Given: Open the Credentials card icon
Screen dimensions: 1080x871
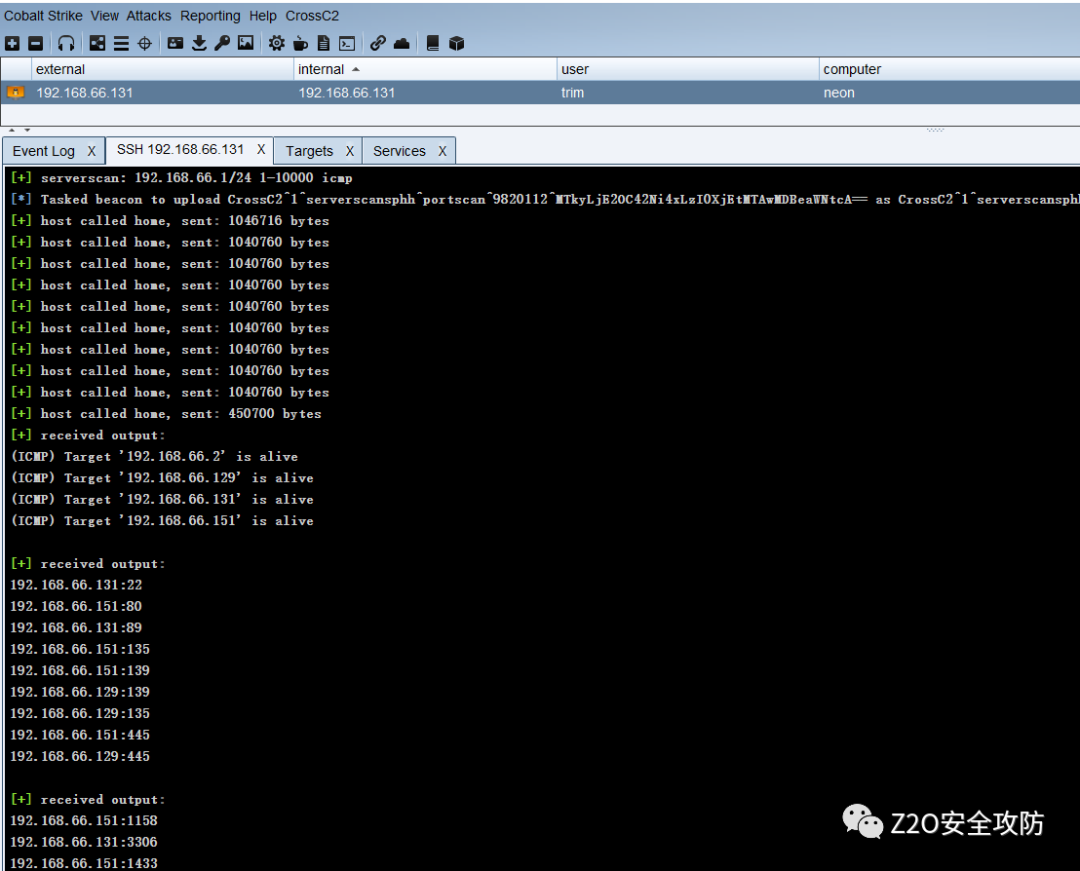Looking at the screenshot, I should tap(176, 43).
